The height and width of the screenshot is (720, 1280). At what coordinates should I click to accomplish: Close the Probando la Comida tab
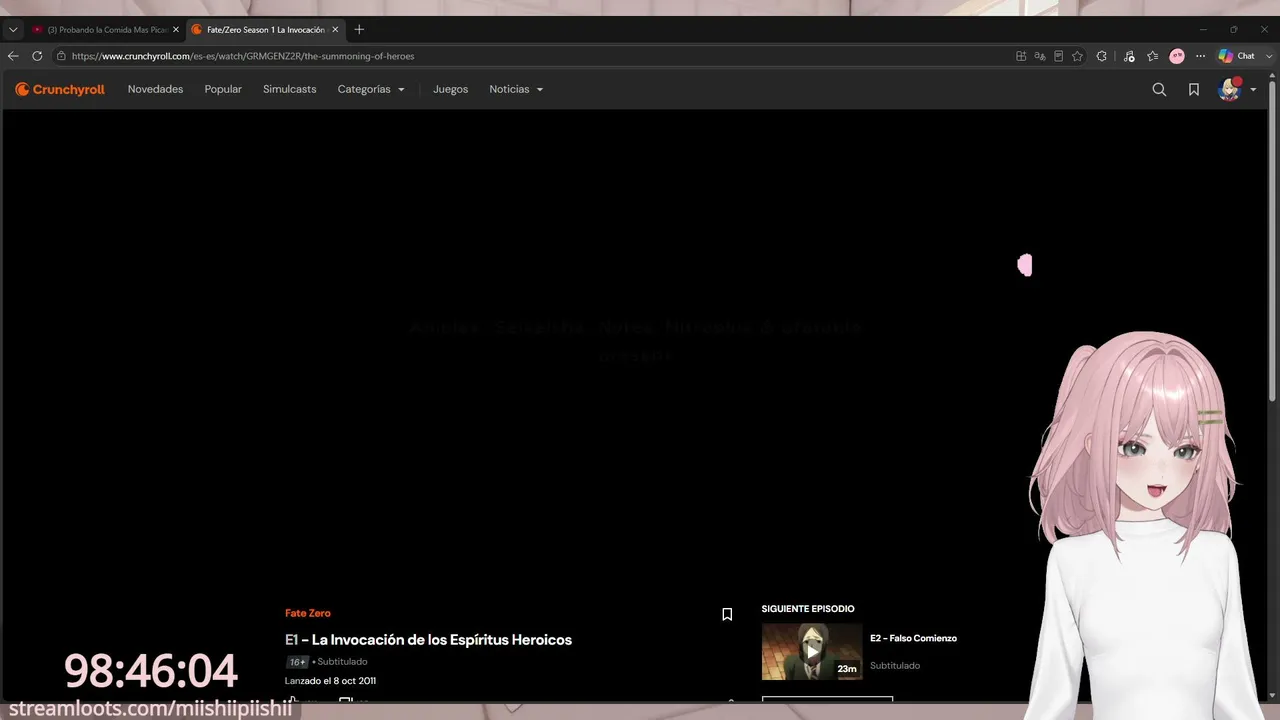pyautogui.click(x=175, y=30)
